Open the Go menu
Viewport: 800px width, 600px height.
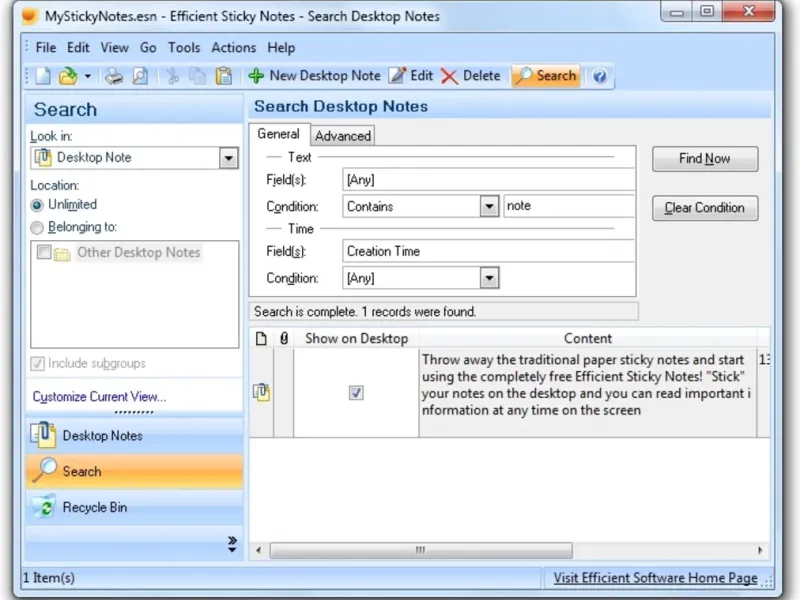tap(148, 47)
